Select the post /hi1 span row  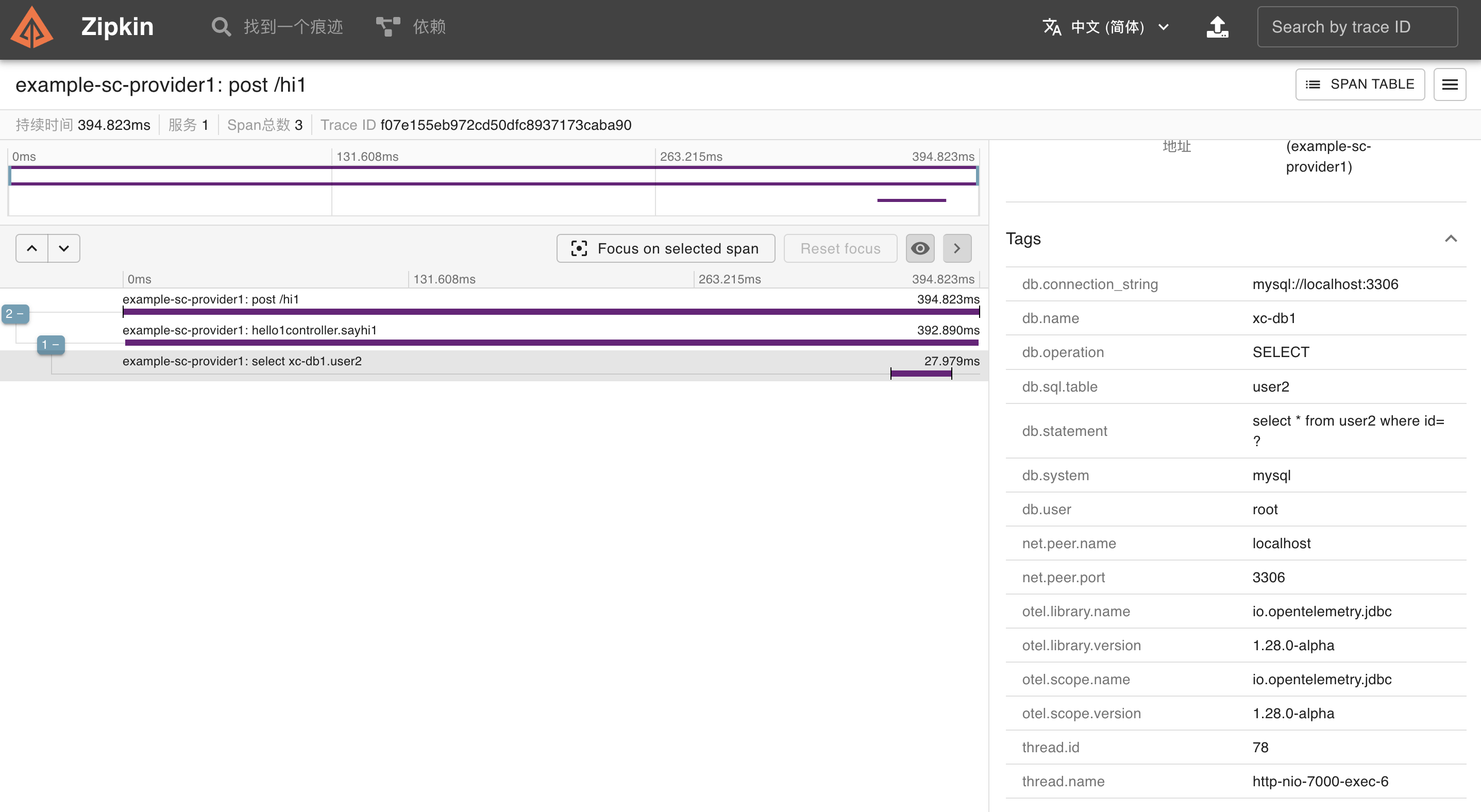click(x=494, y=303)
